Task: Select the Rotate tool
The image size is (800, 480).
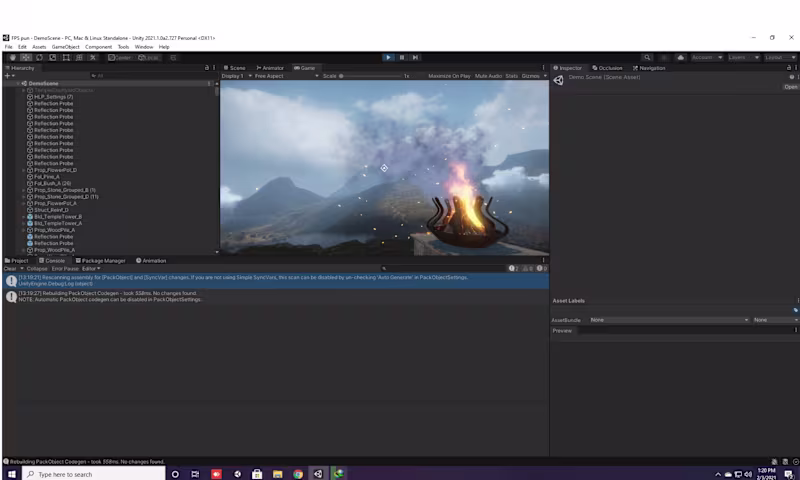Action: coord(39,57)
